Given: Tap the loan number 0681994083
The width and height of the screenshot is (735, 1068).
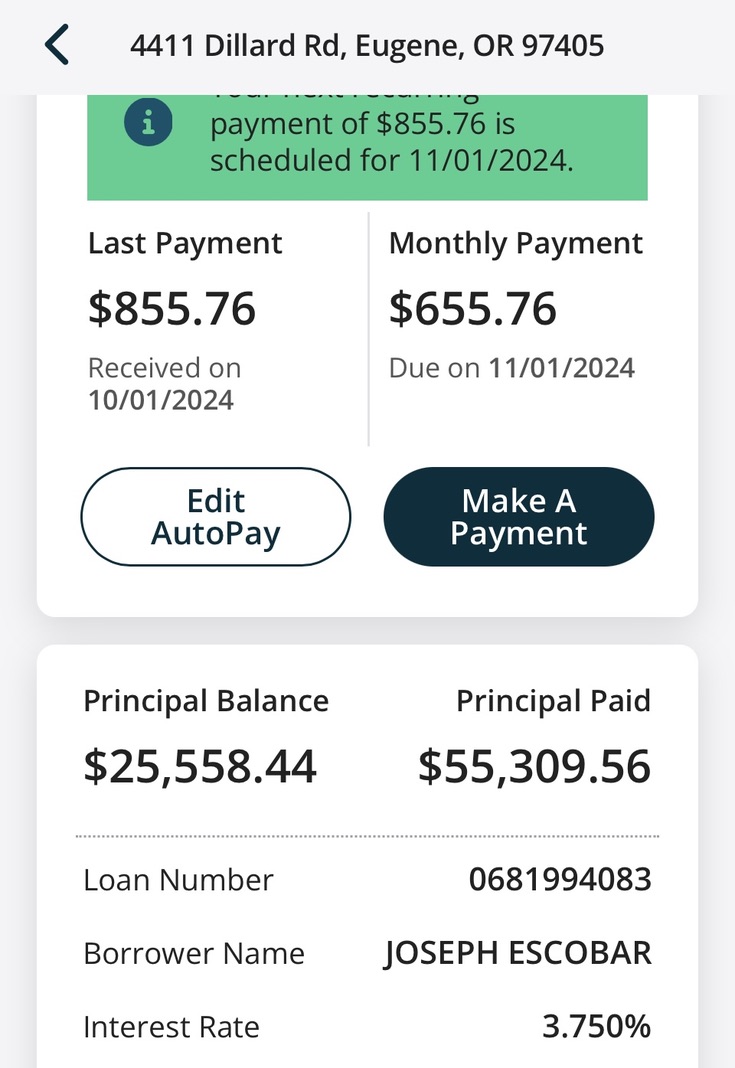Looking at the screenshot, I should [x=560, y=879].
